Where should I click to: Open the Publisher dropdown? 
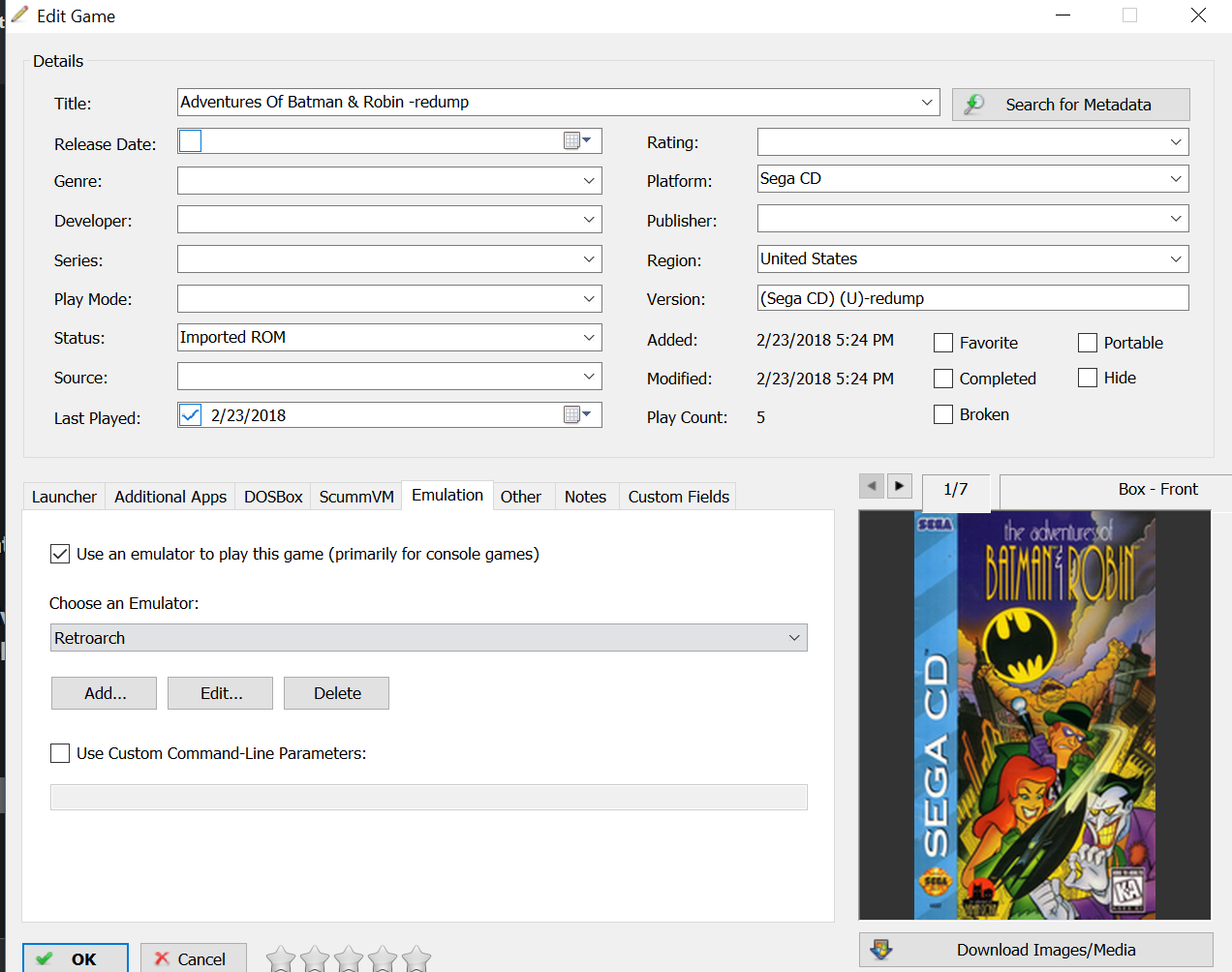(1176, 219)
